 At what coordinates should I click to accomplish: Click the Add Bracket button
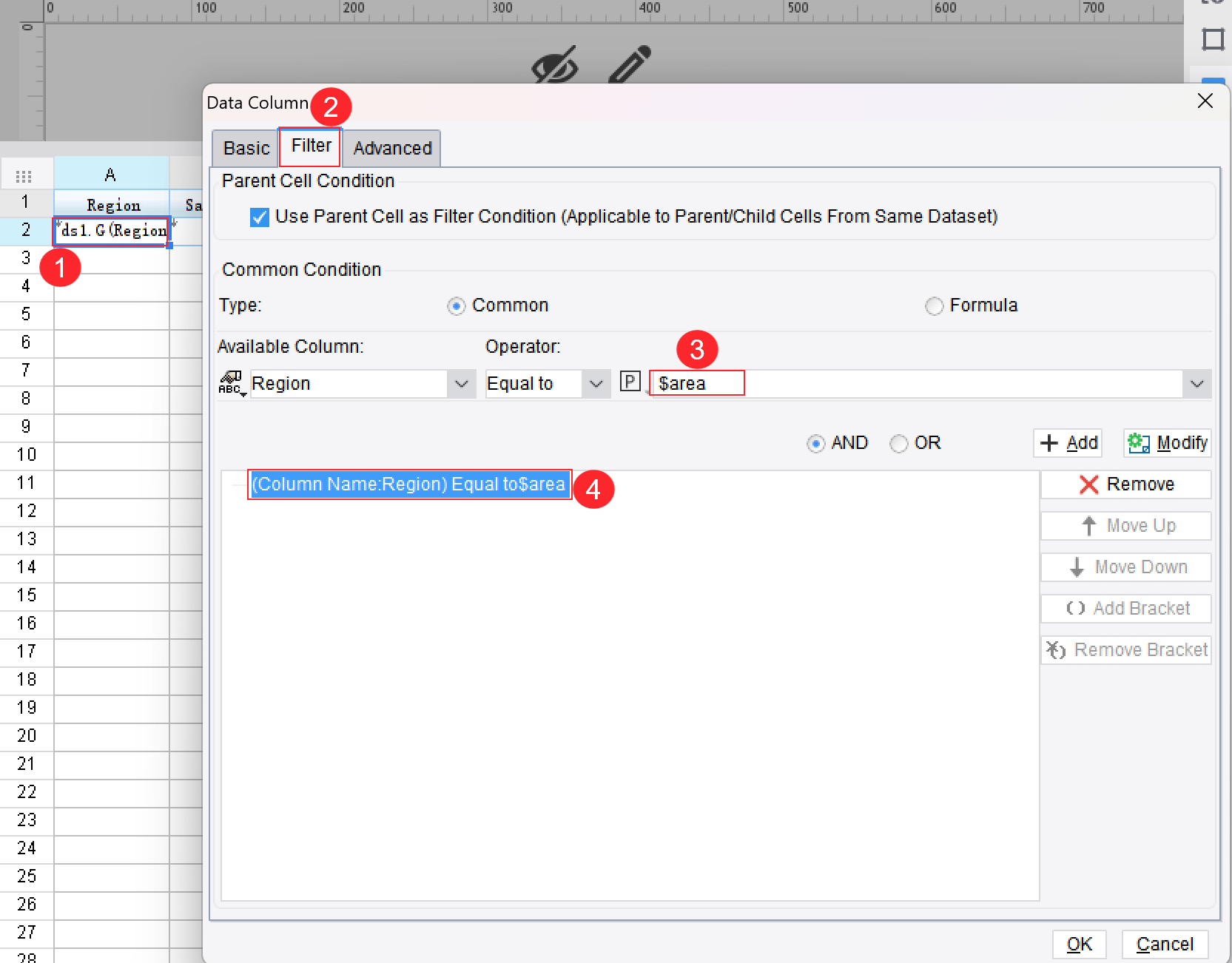(1125, 609)
